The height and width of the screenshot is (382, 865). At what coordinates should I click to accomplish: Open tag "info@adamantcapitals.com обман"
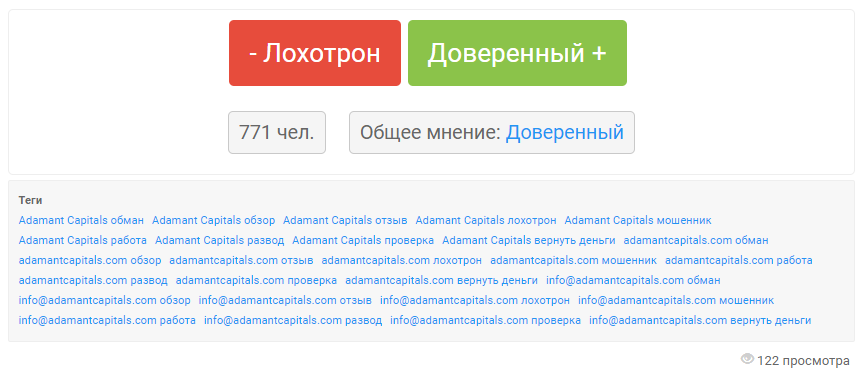[633, 280]
